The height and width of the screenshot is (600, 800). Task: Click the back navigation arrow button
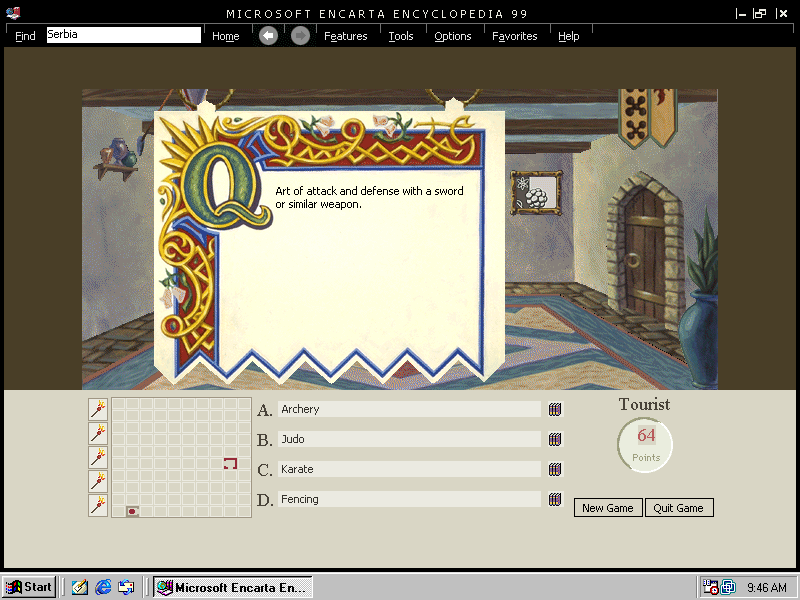click(x=268, y=36)
